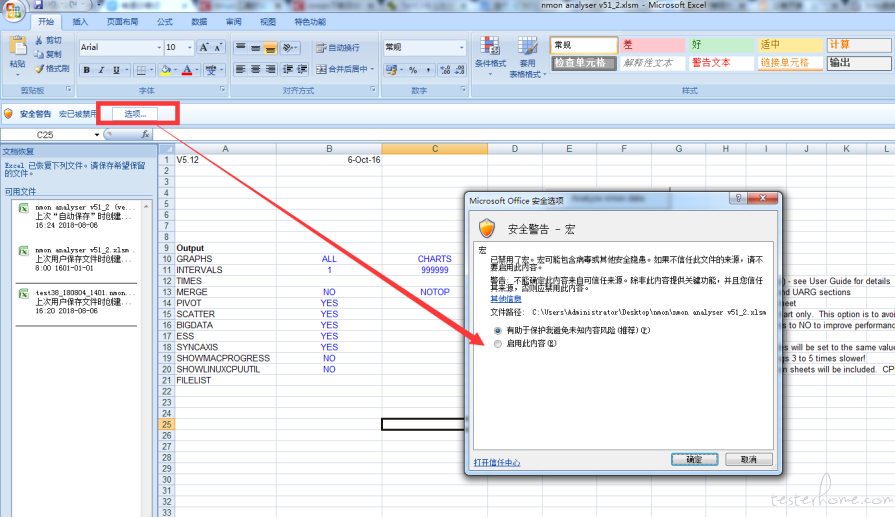Image resolution: width=895 pixels, height=518 pixels.
Task: Toggle Underline formatting
Action: coord(116,70)
